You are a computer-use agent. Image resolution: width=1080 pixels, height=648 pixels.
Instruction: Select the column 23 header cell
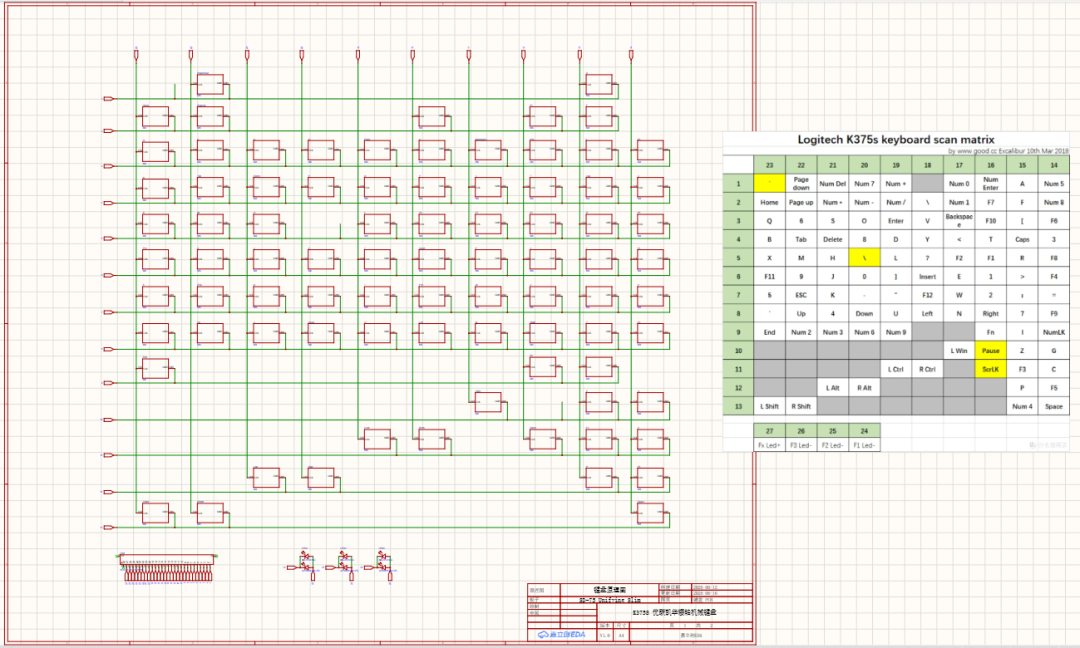coord(769,165)
